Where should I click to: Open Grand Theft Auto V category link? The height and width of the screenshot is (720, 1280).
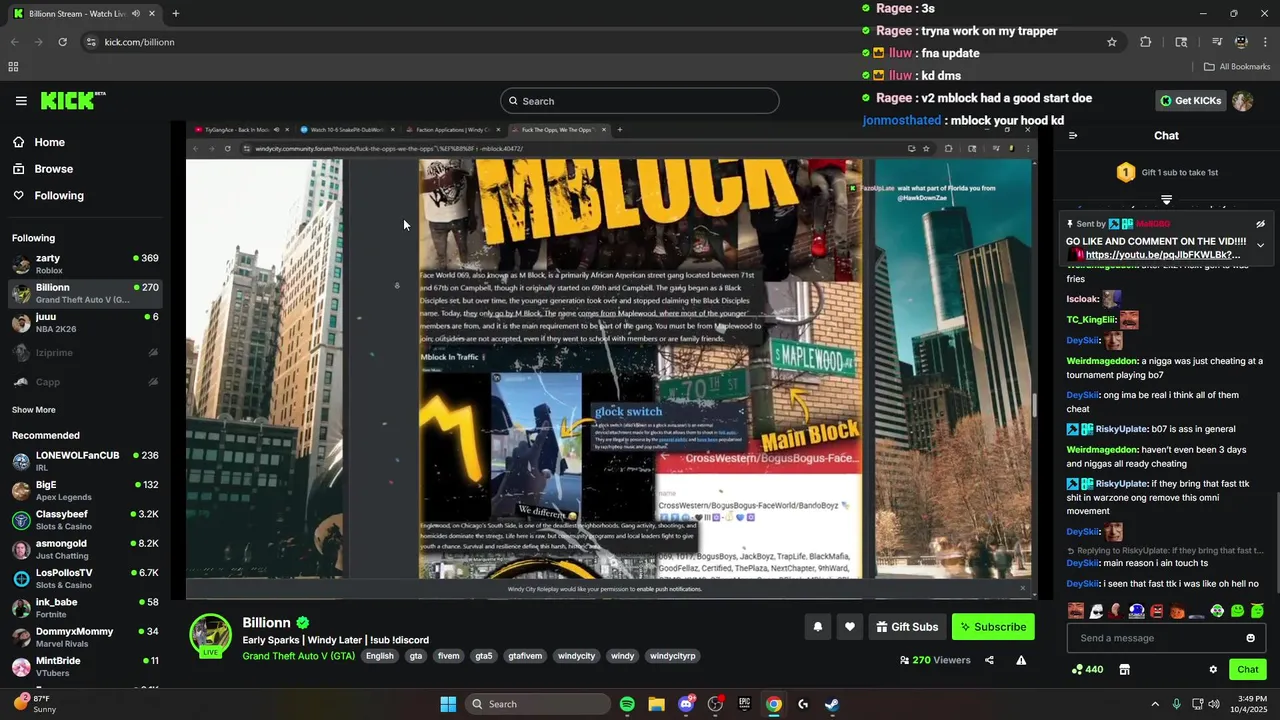point(298,656)
